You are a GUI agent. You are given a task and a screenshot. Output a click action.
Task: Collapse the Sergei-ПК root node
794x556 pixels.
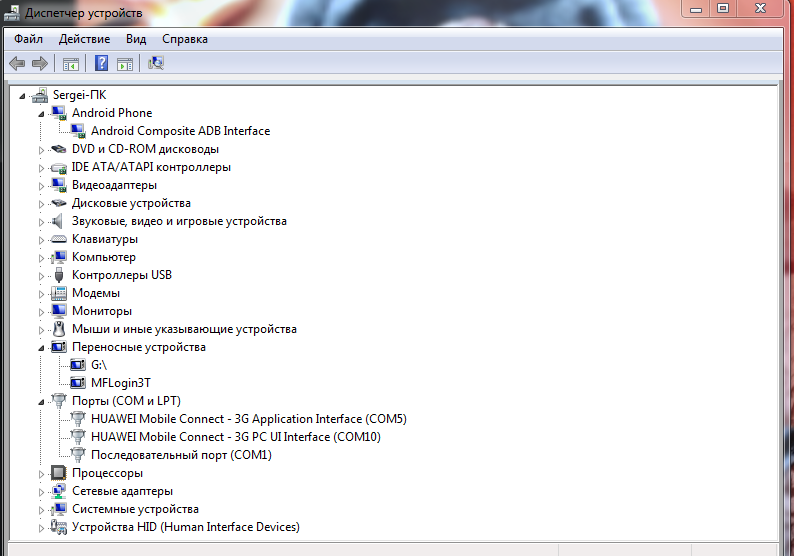[x=22, y=96]
